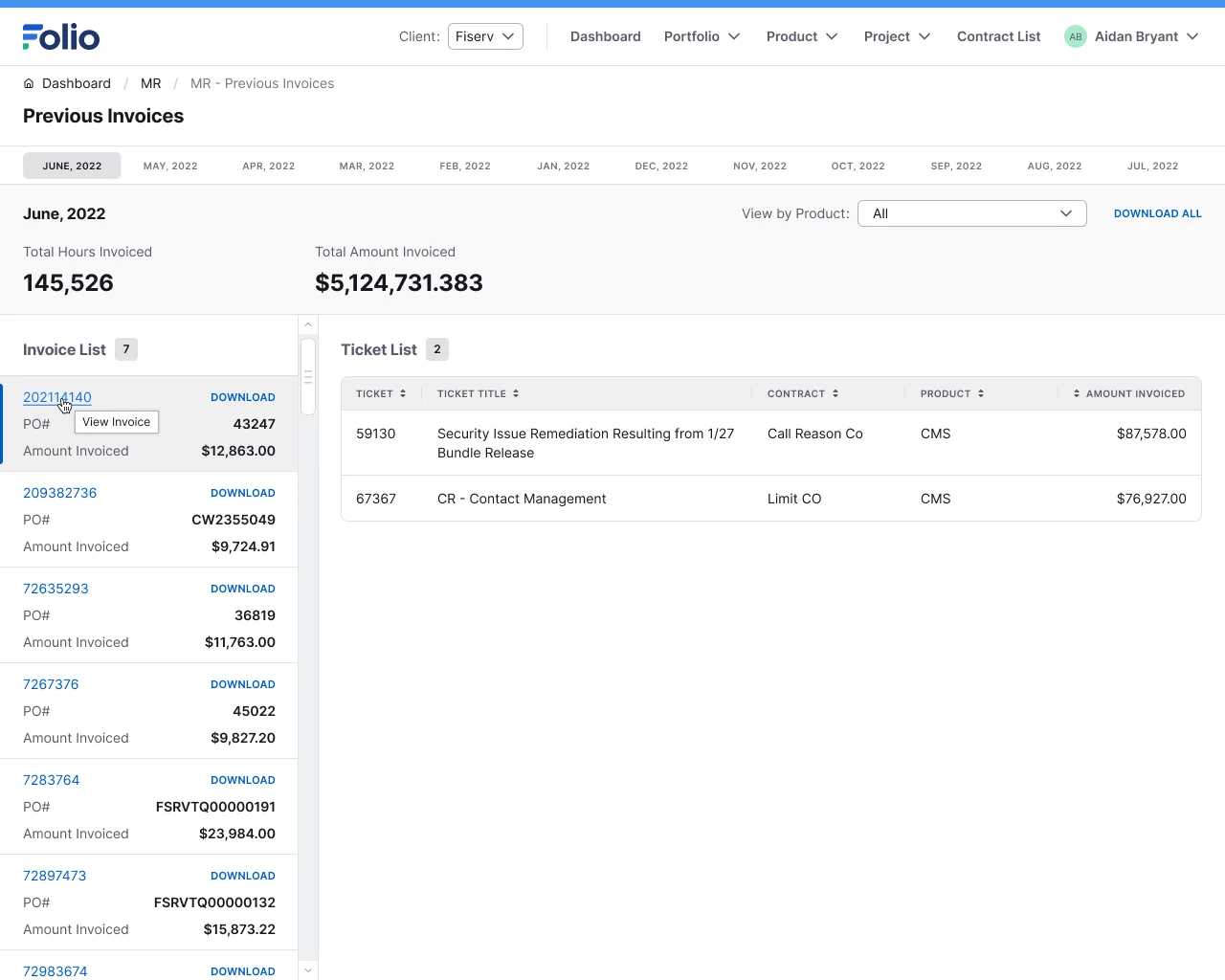Sort by Ticket Title column arrows
1225x980 pixels.
coord(516,393)
